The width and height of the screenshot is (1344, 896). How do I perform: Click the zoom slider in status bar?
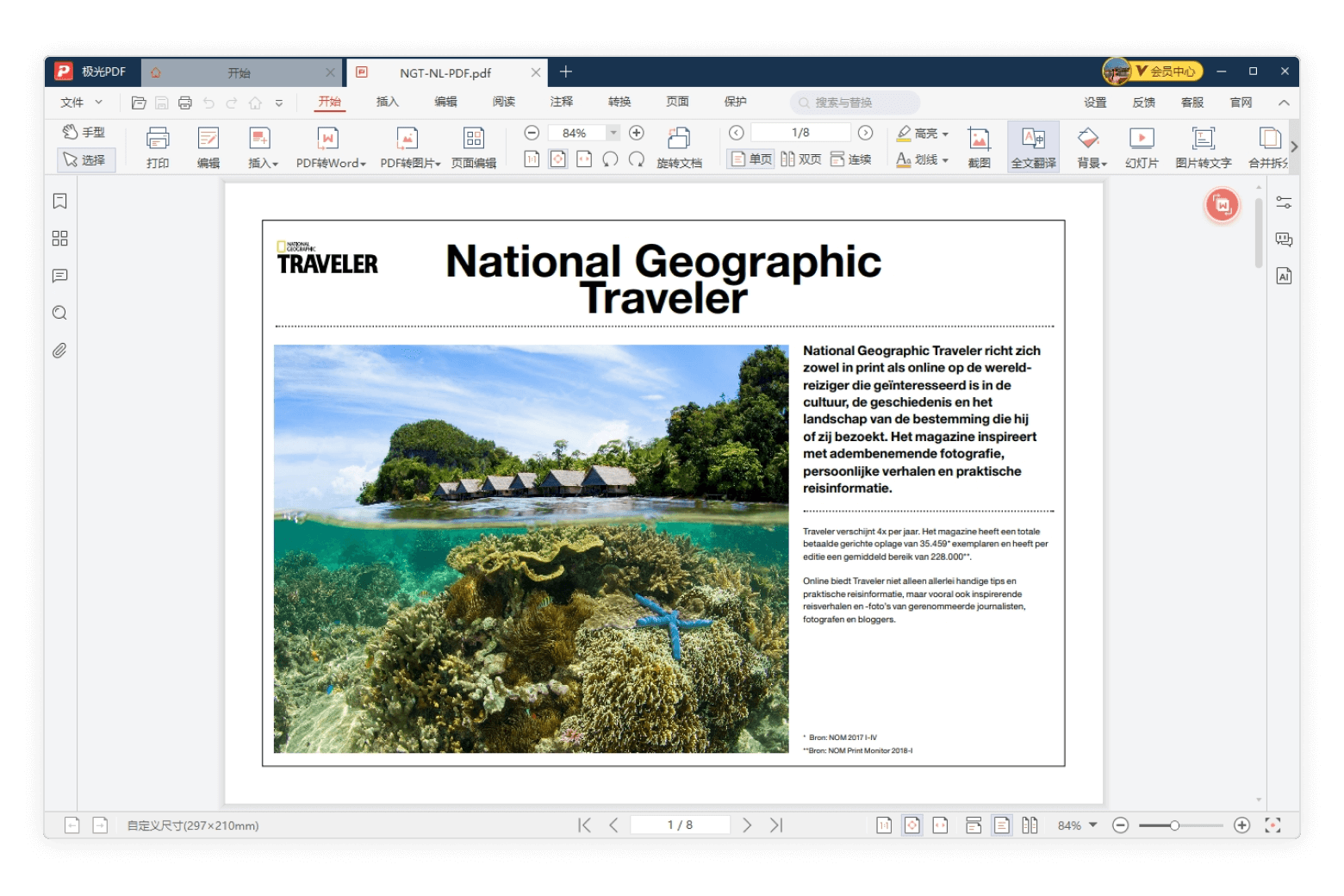pyautogui.click(x=1180, y=825)
